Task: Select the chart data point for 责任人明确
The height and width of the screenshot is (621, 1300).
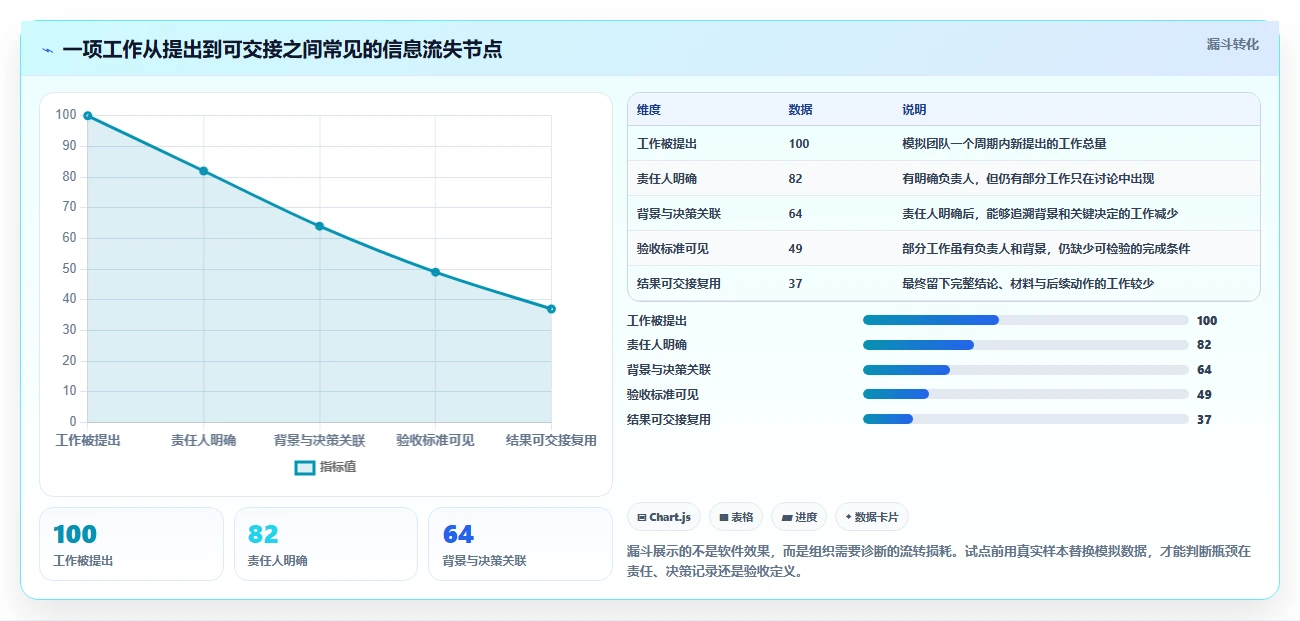Action: 203,171
